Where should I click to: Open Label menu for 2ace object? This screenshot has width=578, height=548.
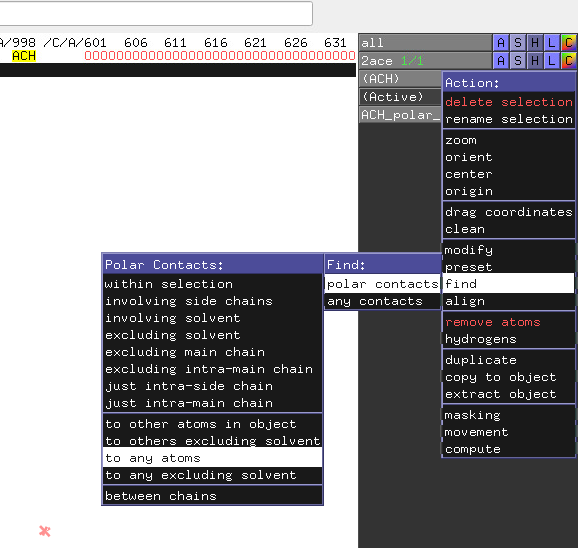(x=551, y=60)
